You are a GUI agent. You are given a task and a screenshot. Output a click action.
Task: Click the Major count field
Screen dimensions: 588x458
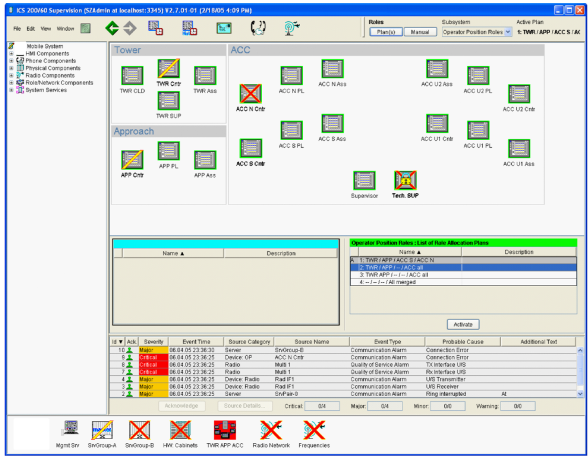coord(385,406)
